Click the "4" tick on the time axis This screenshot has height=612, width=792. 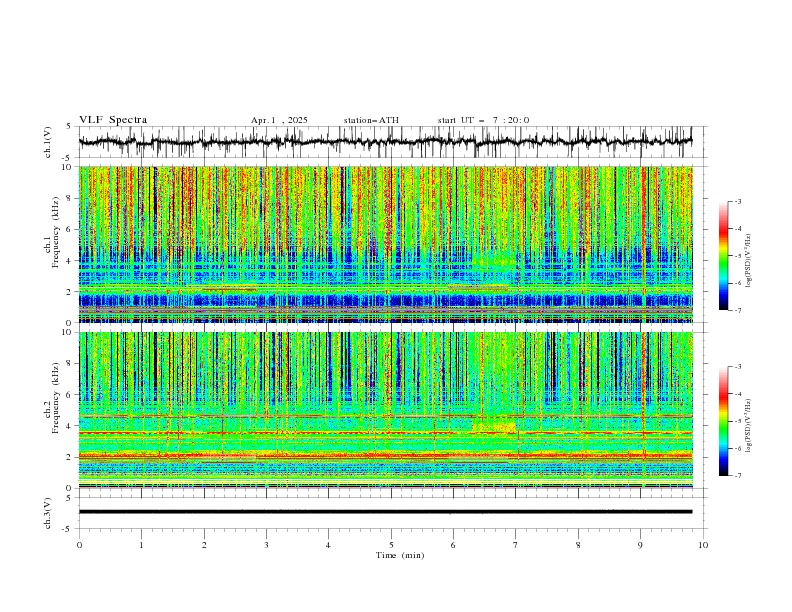[328, 545]
